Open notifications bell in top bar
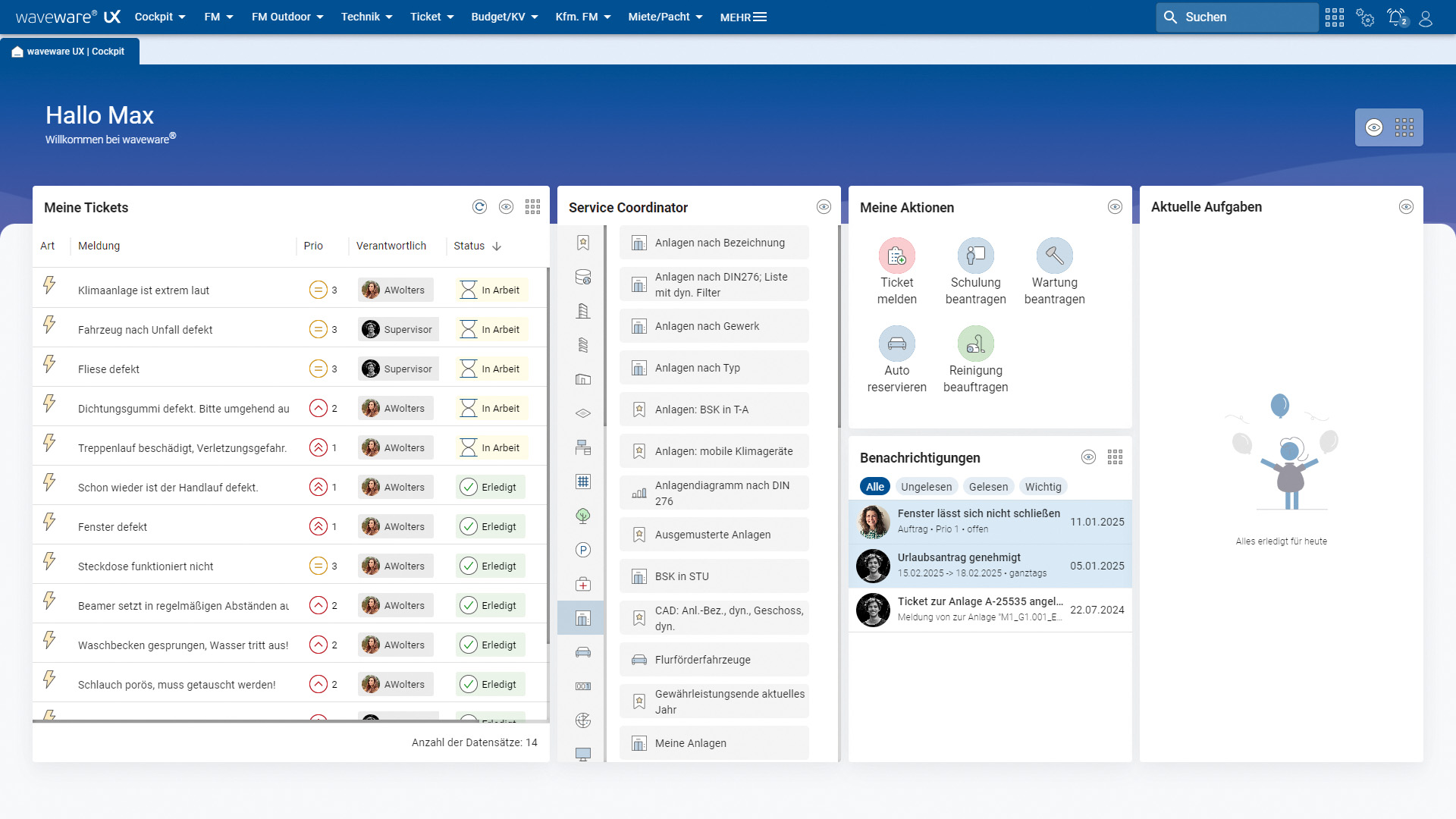Screen dimensions: 1456x819 (x=1396, y=17)
